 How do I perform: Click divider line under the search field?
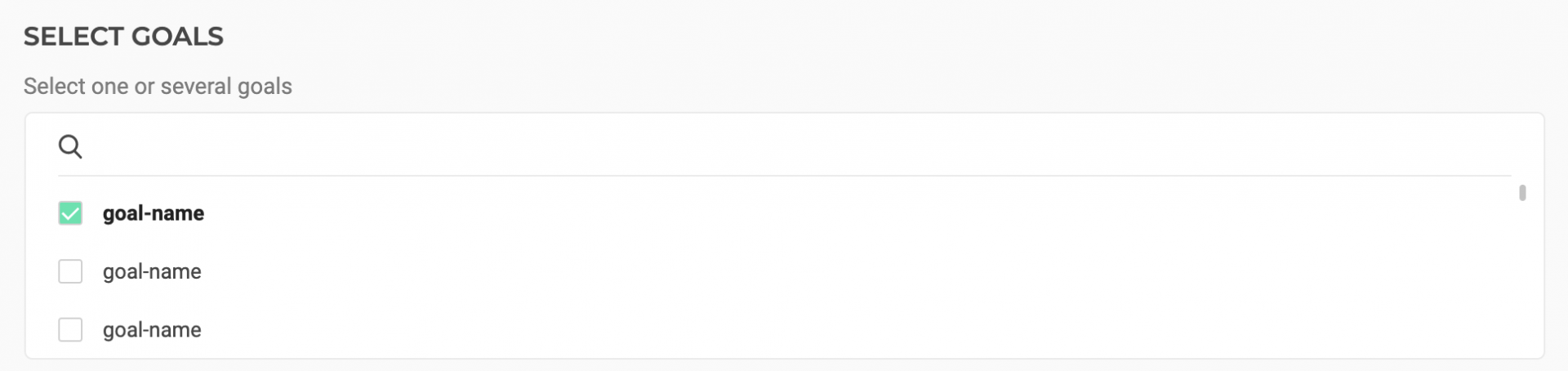click(784, 176)
